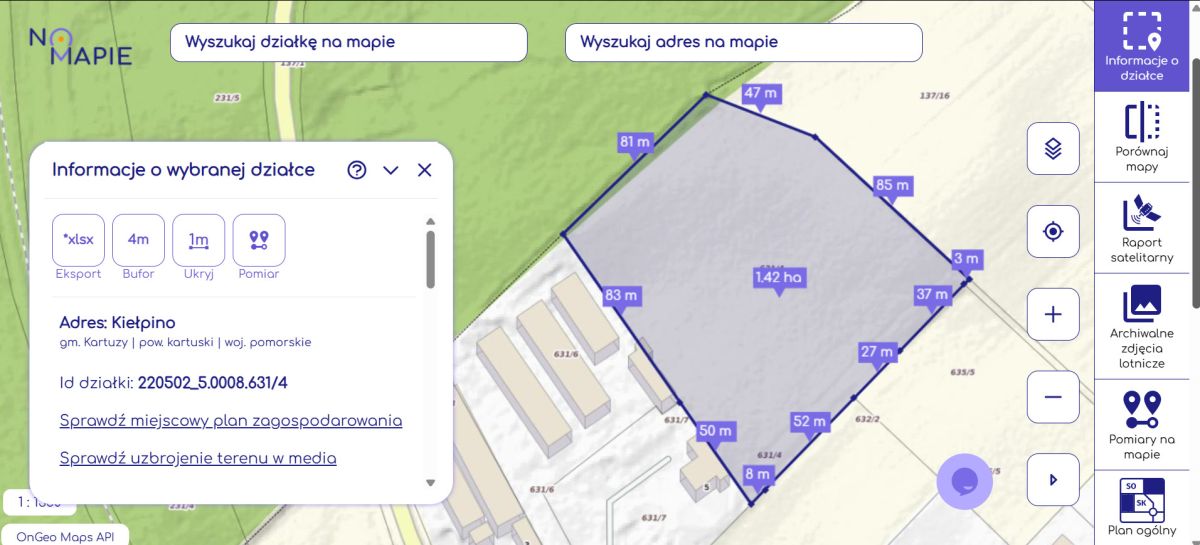Export parcel data to xlsx
The height and width of the screenshot is (545, 1200).
coord(79,240)
